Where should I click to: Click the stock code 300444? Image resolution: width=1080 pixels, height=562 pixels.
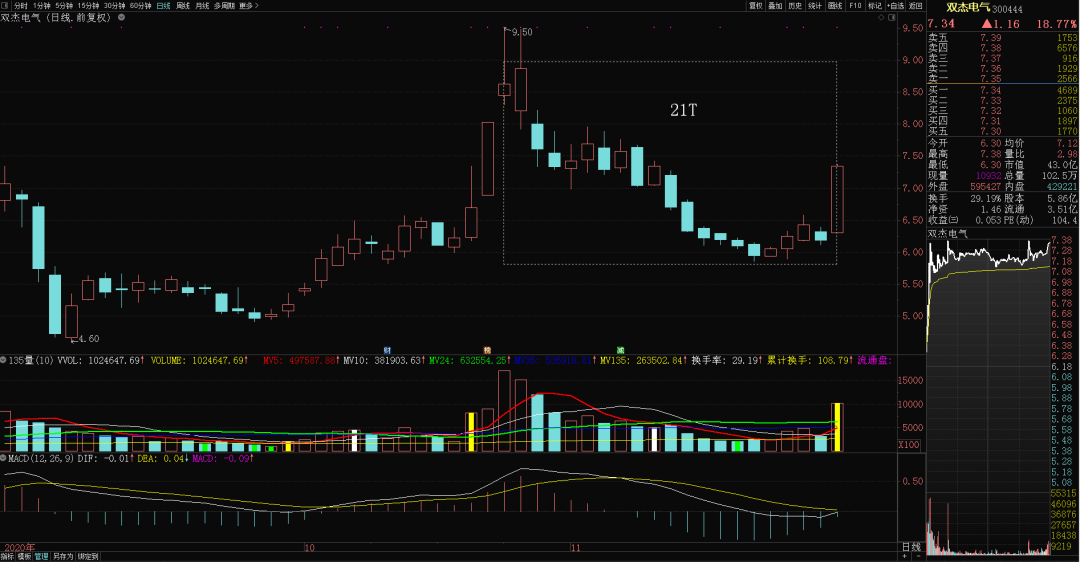point(1007,9)
